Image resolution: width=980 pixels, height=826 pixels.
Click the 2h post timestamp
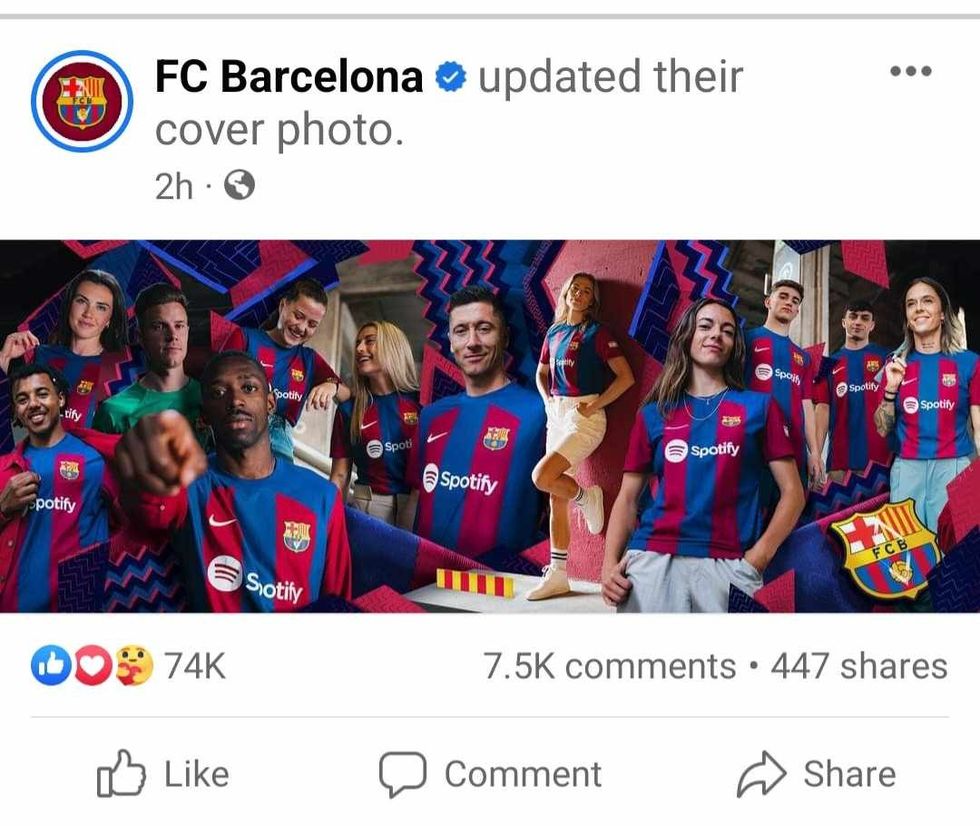pyautogui.click(x=173, y=186)
